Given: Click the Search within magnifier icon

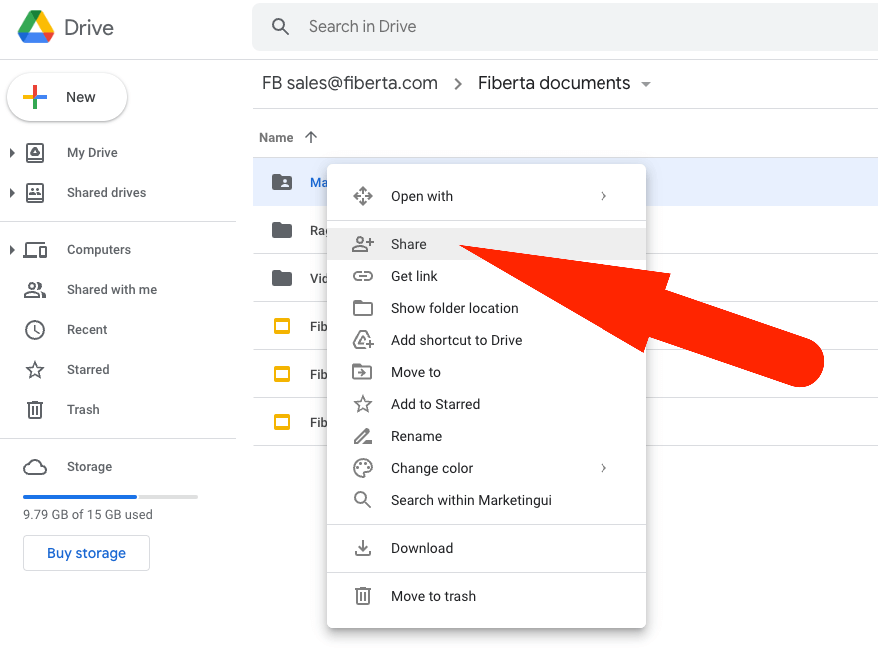Looking at the screenshot, I should click(363, 500).
